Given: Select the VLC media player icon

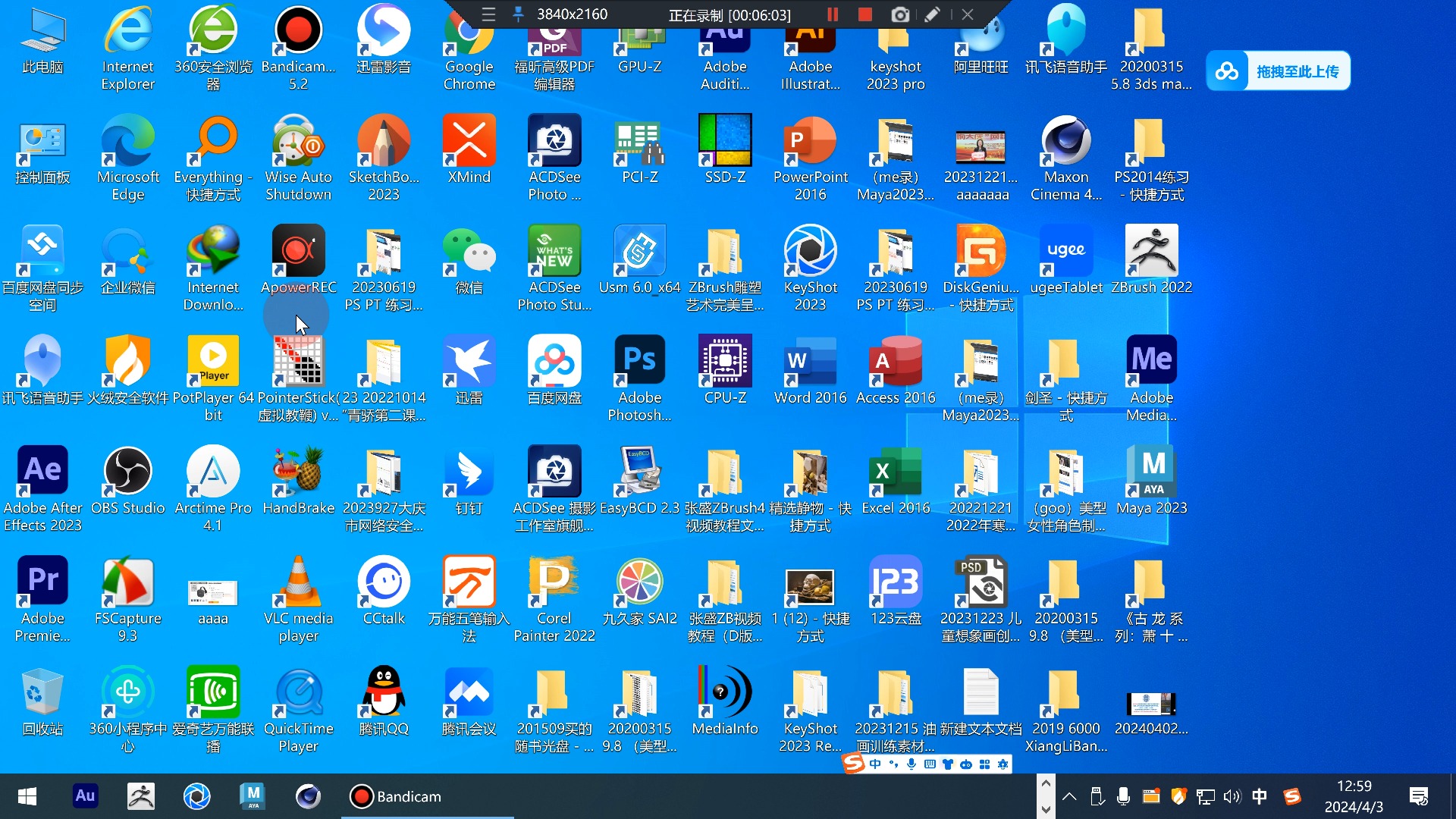Looking at the screenshot, I should point(298,582).
